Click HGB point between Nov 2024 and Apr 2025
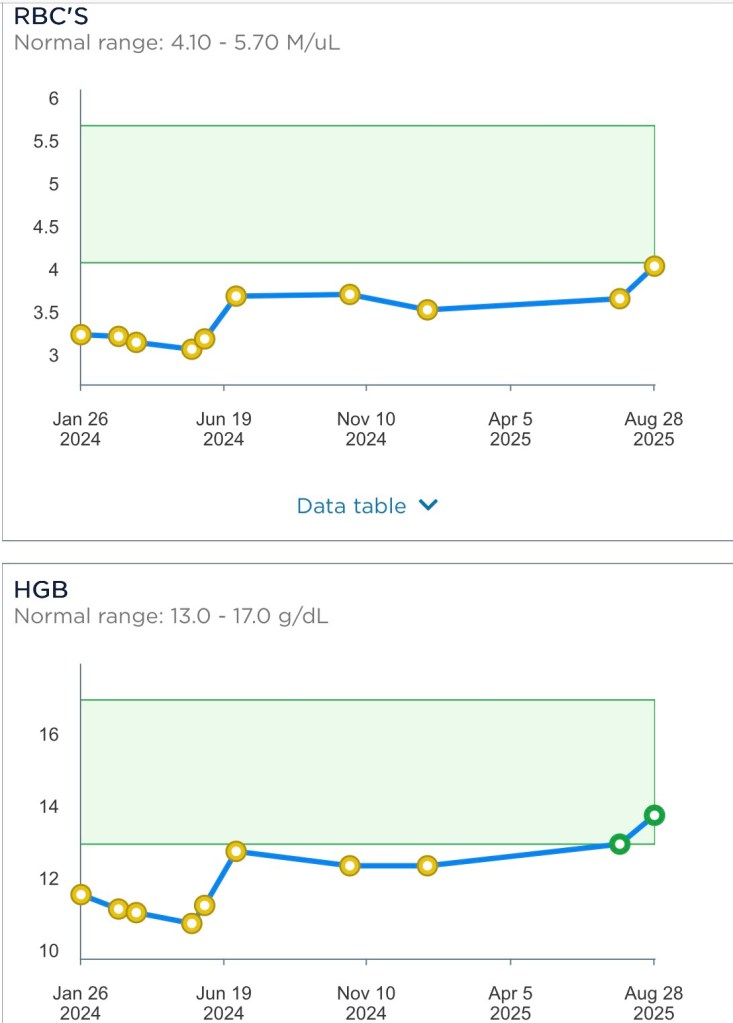The height and width of the screenshot is (1023, 733). [427, 866]
